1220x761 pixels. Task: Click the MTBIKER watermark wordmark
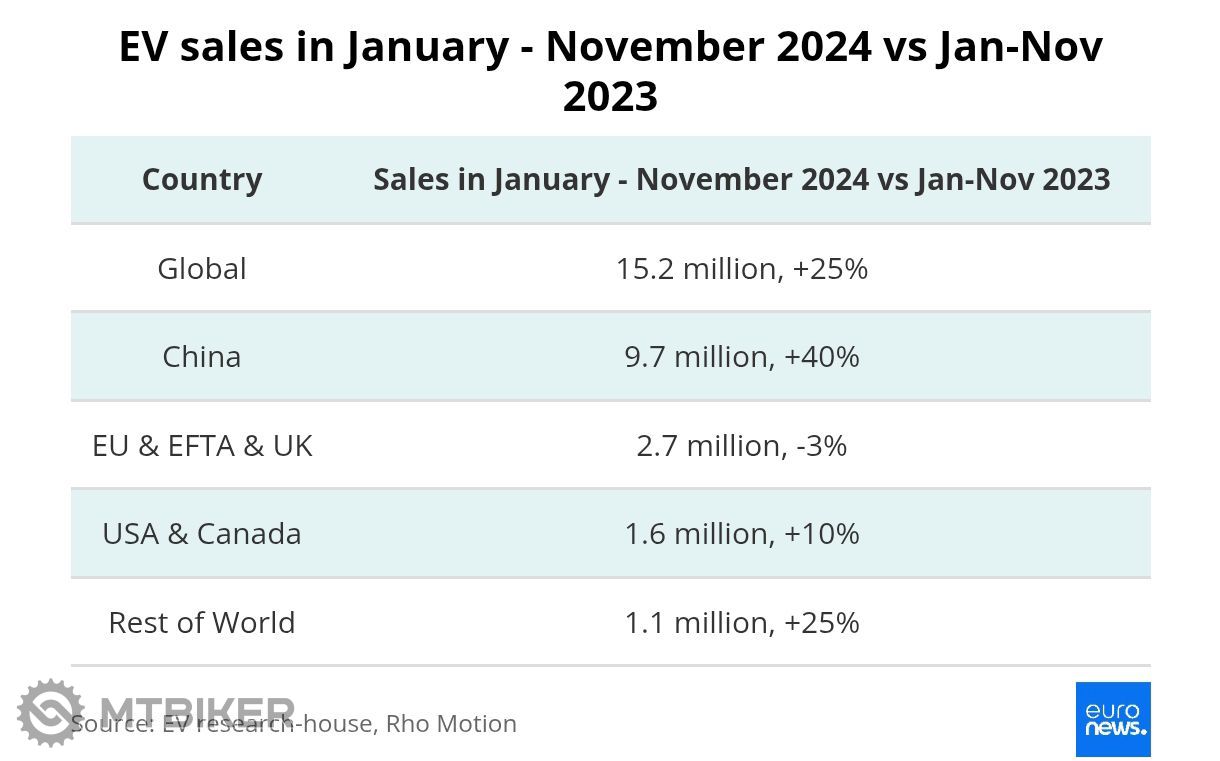tap(196, 707)
